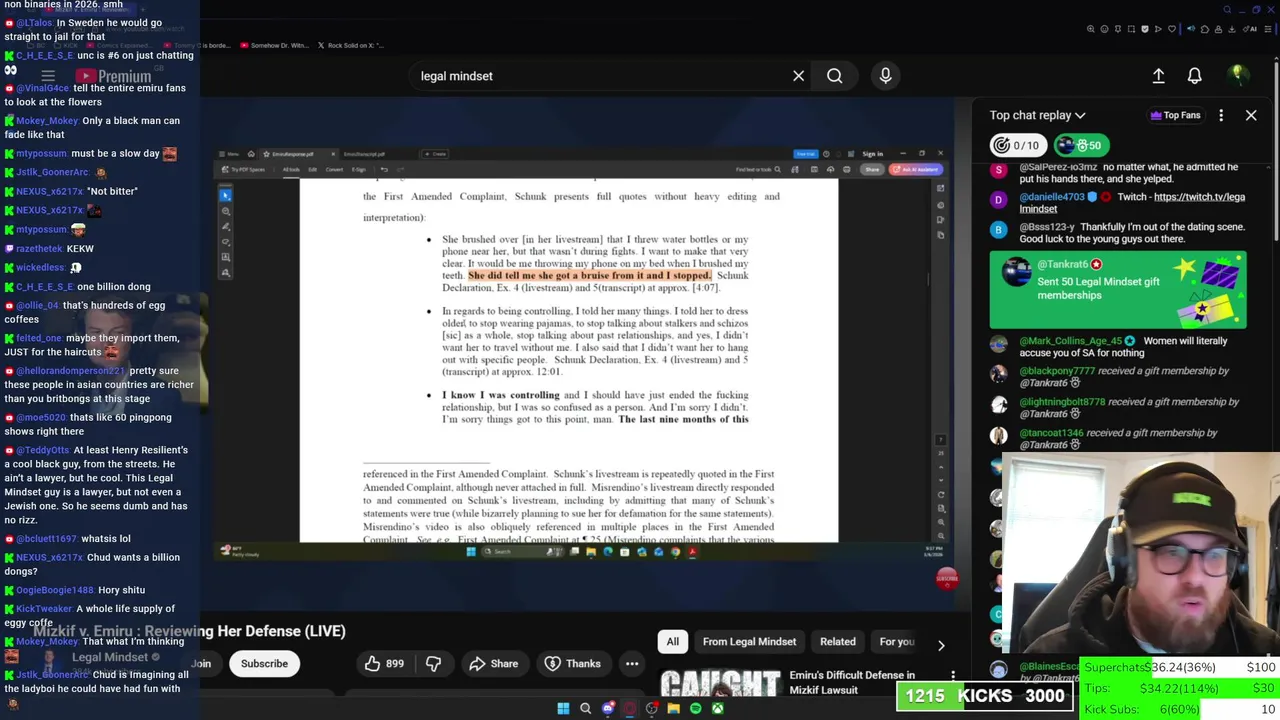Viewport: 1280px width, 720px height.
Task: Open the Convert menu in PDF toolbar
Action: point(334,169)
